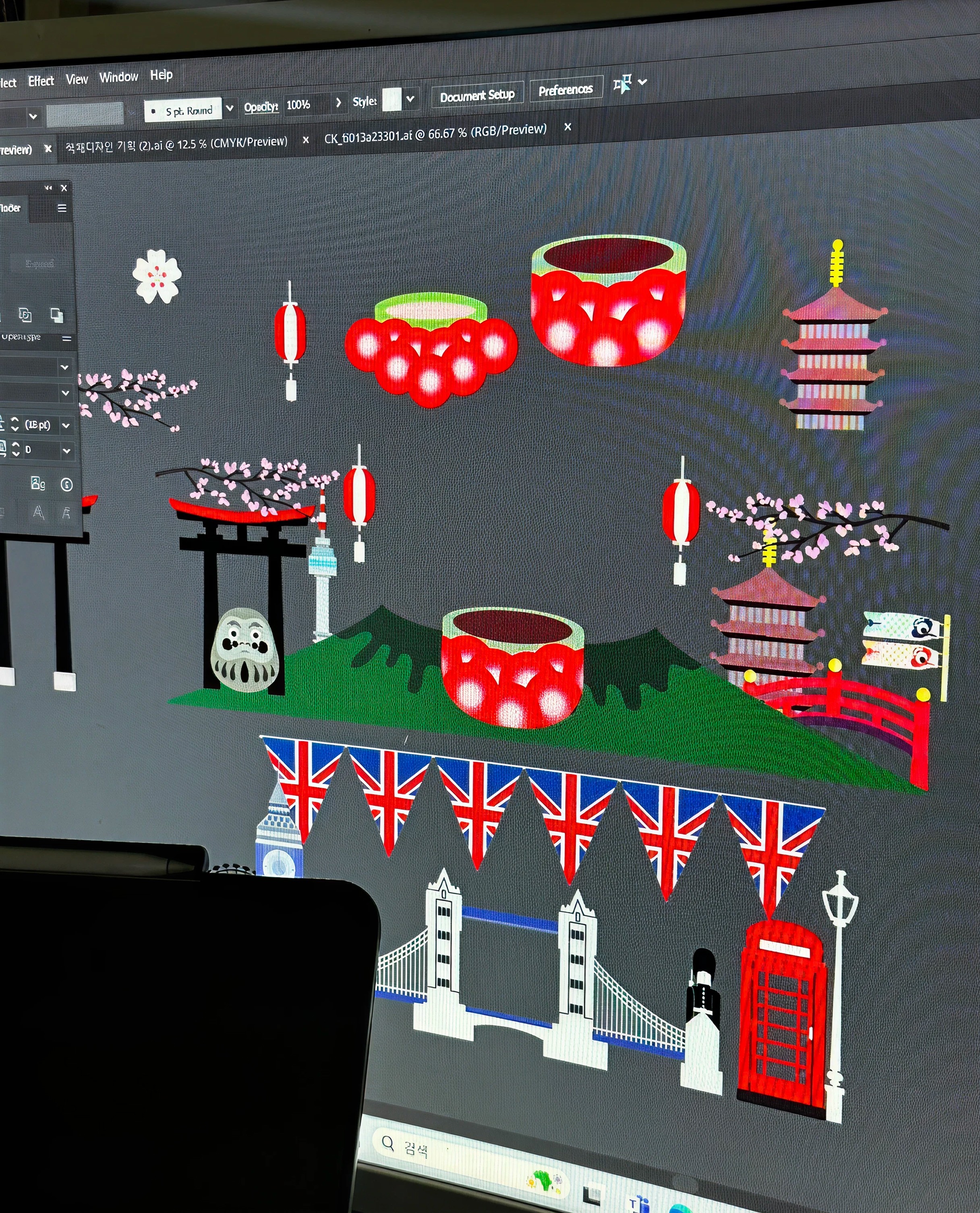Click the Minus Back pathfinder icon
The width and height of the screenshot is (980, 1213).
pyautogui.click(x=56, y=315)
